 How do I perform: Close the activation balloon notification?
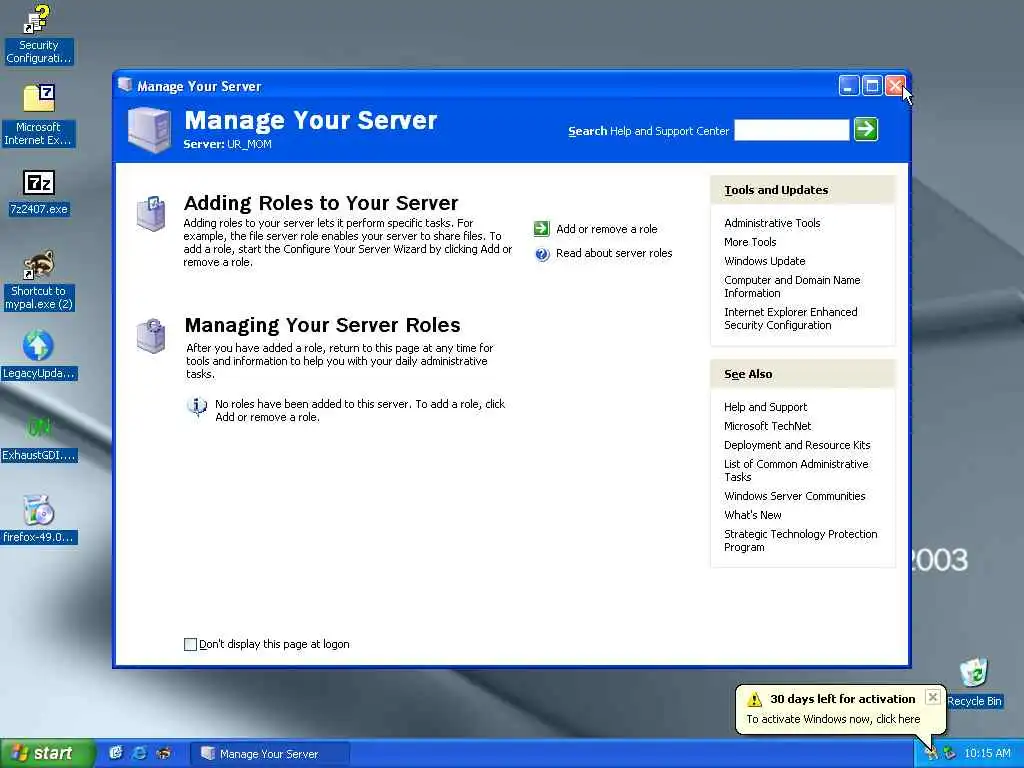933,697
